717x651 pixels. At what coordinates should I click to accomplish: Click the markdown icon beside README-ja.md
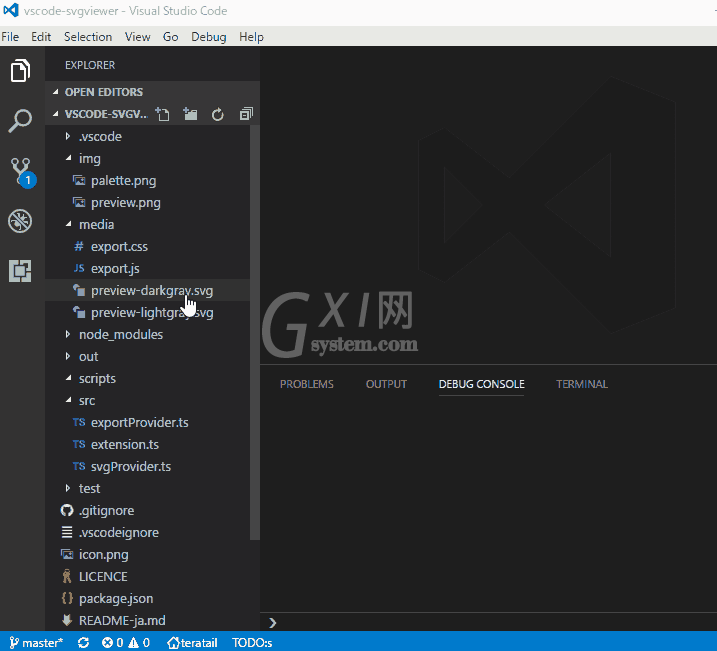pyautogui.click(x=67, y=620)
